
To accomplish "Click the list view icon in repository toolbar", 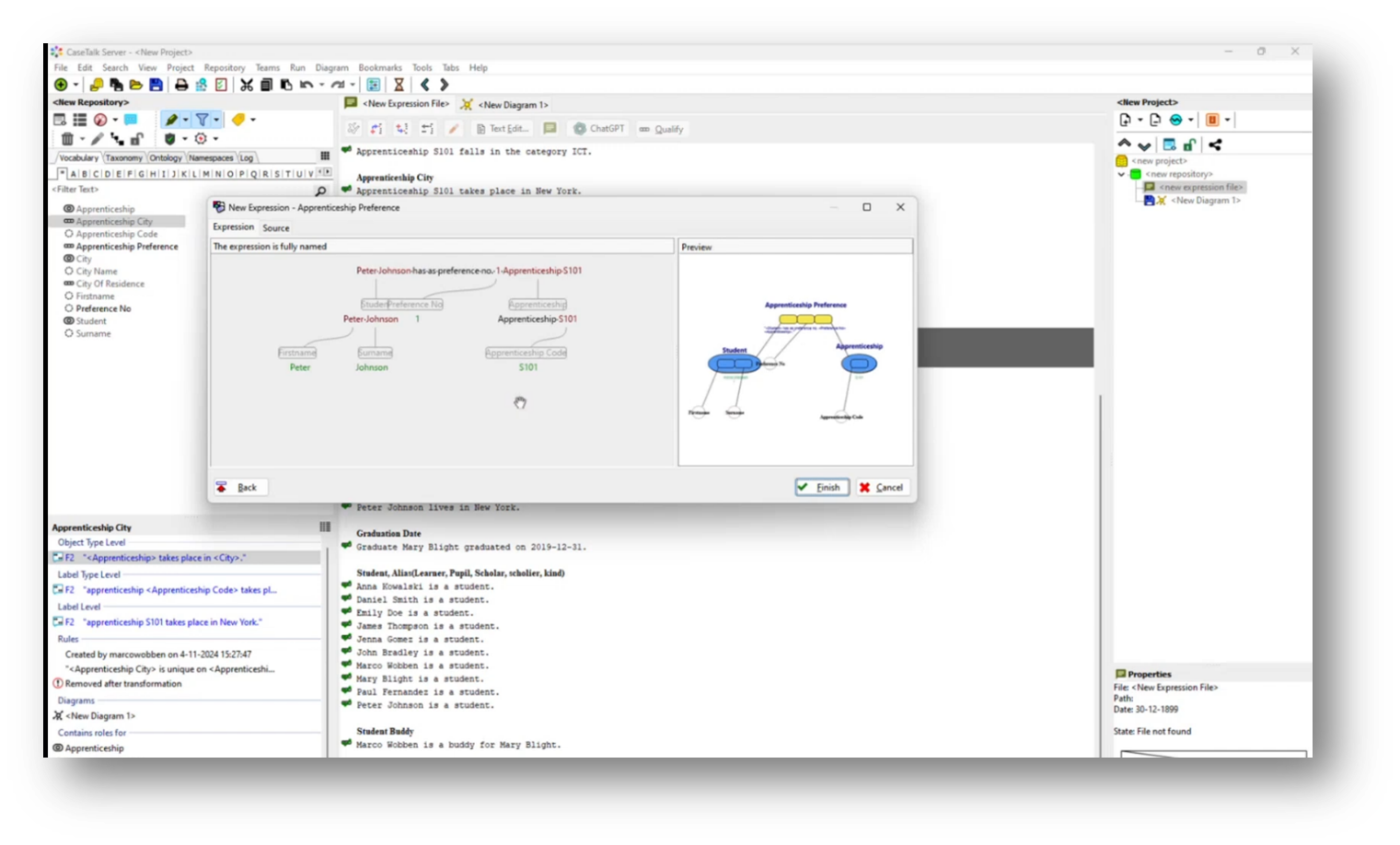I will tap(80, 120).
